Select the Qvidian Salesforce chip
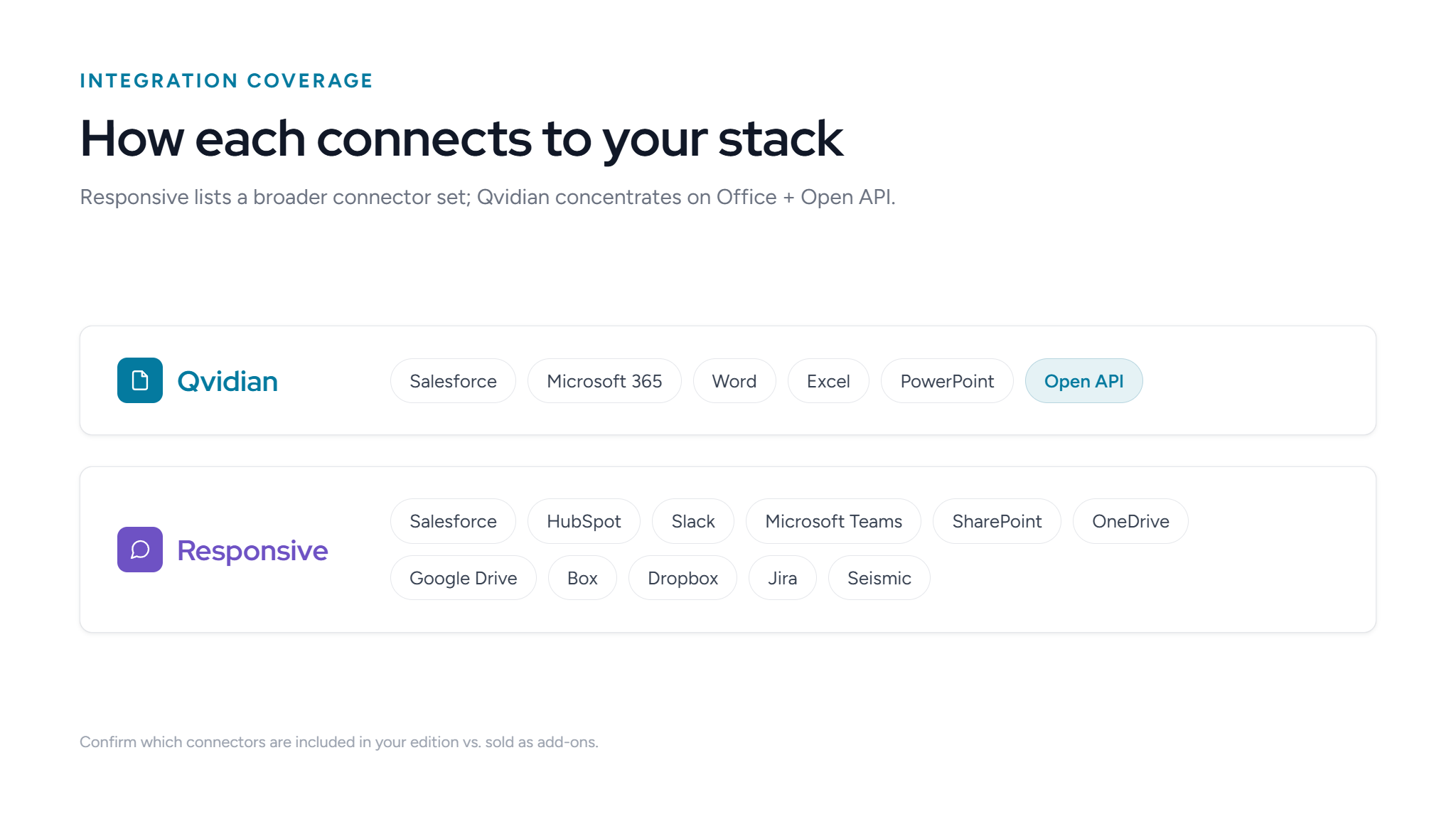Screen dimensions: 1456x819 tap(453, 381)
